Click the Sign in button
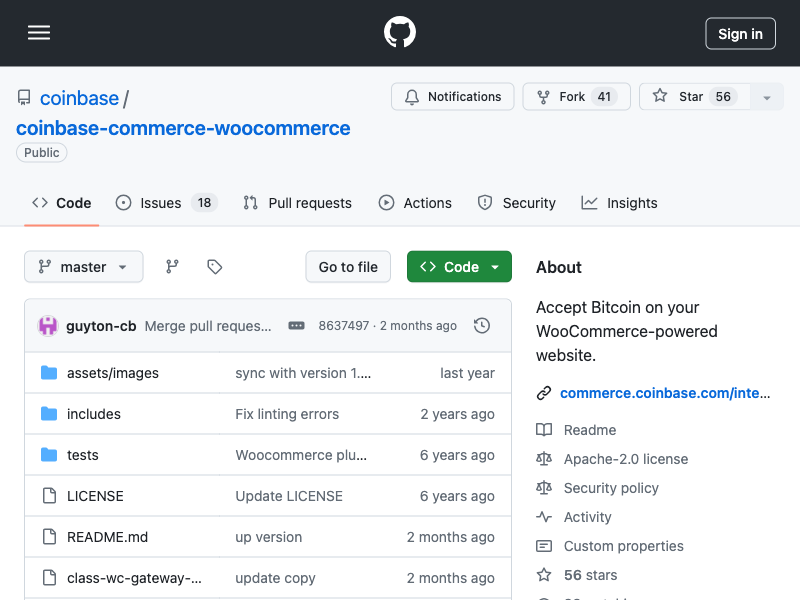Image resolution: width=800 pixels, height=600 pixels. [x=740, y=34]
